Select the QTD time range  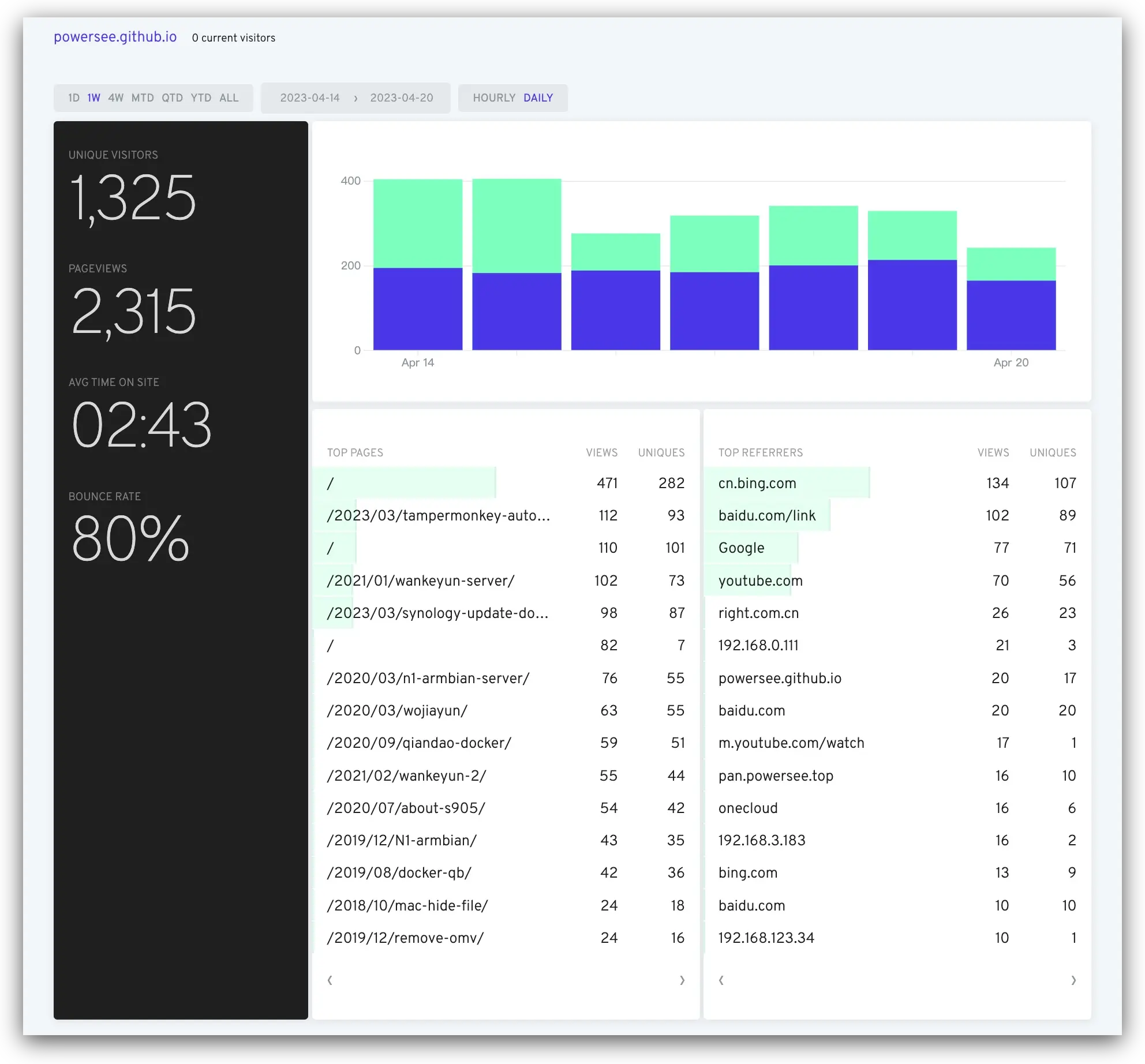pyautogui.click(x=172, y=98)
